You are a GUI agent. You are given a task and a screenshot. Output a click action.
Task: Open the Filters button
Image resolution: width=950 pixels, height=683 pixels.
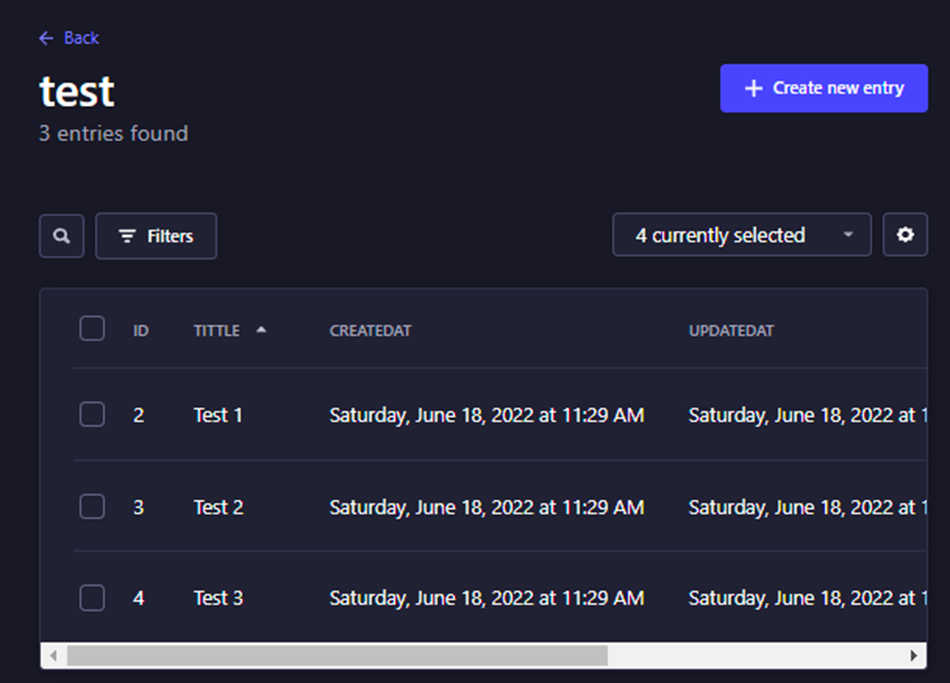(x=156, y=236)
